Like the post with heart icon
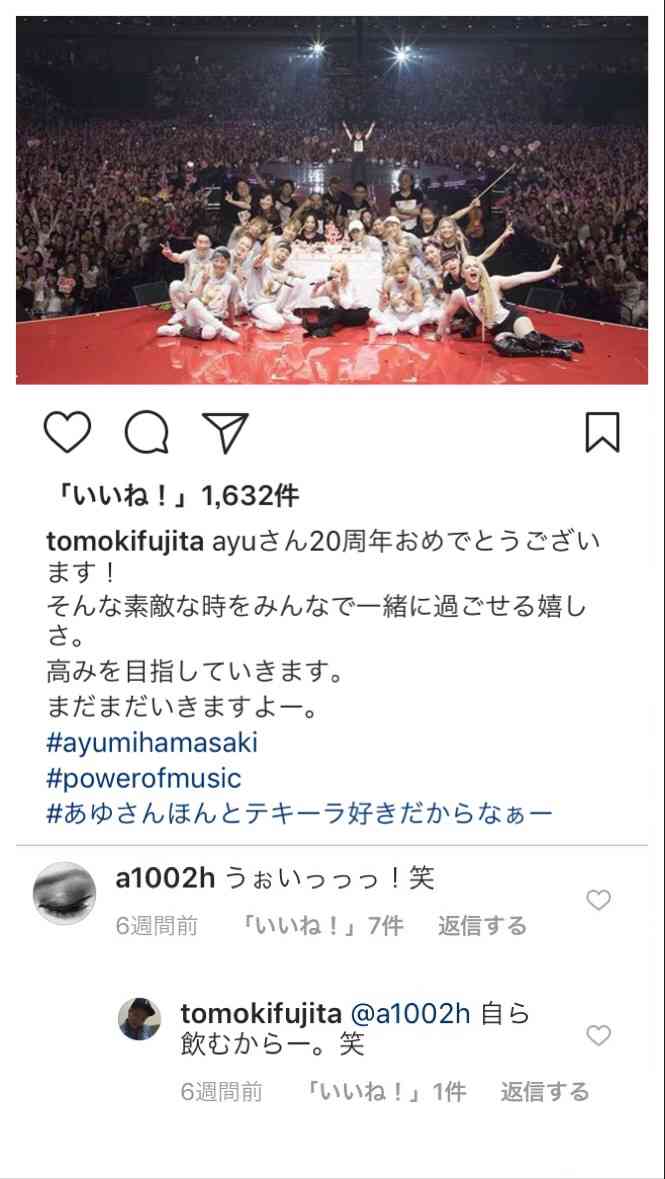Screen dimensions: 665x1179 click(68, 433)
